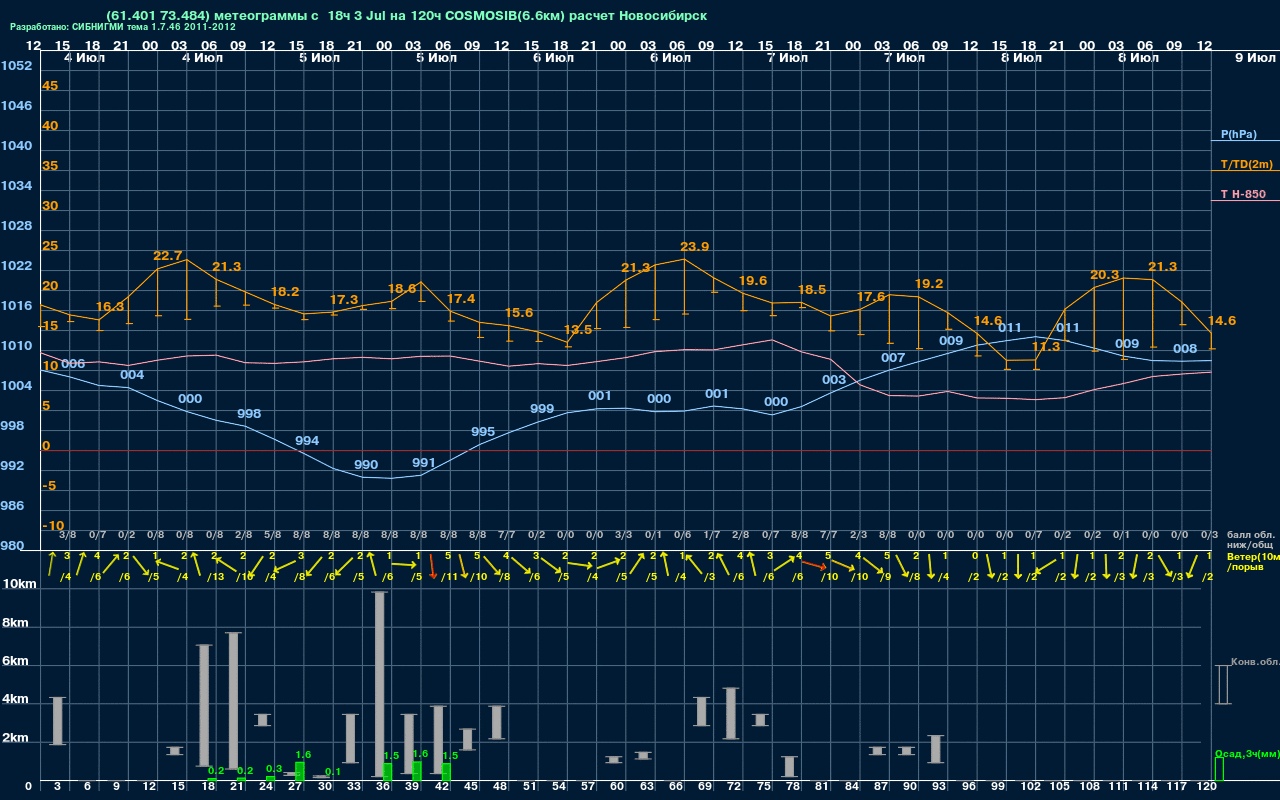Click the 19.6 temperature label

pos(752,281)
